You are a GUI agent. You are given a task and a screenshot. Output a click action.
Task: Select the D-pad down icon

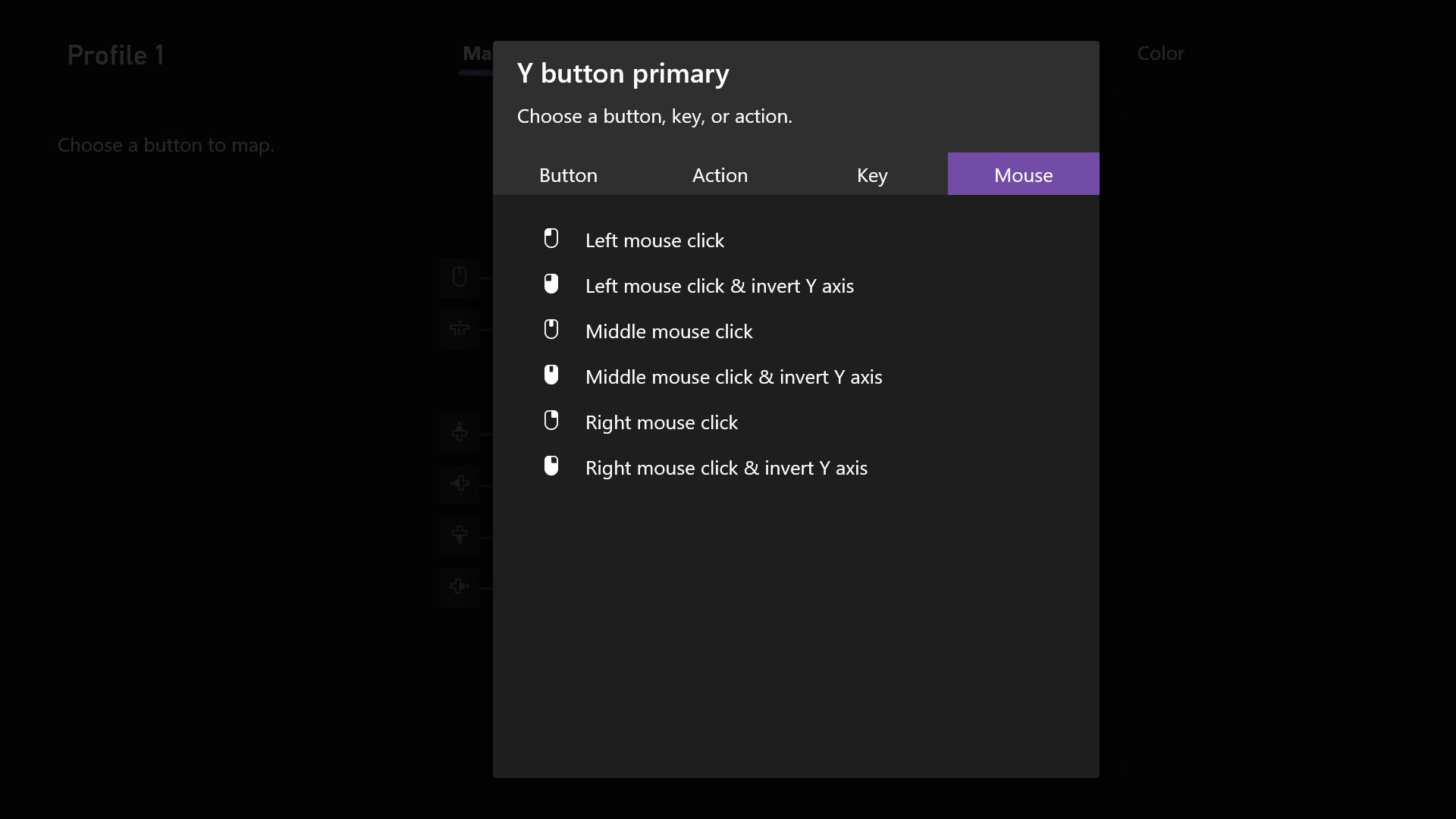[459, 535]
